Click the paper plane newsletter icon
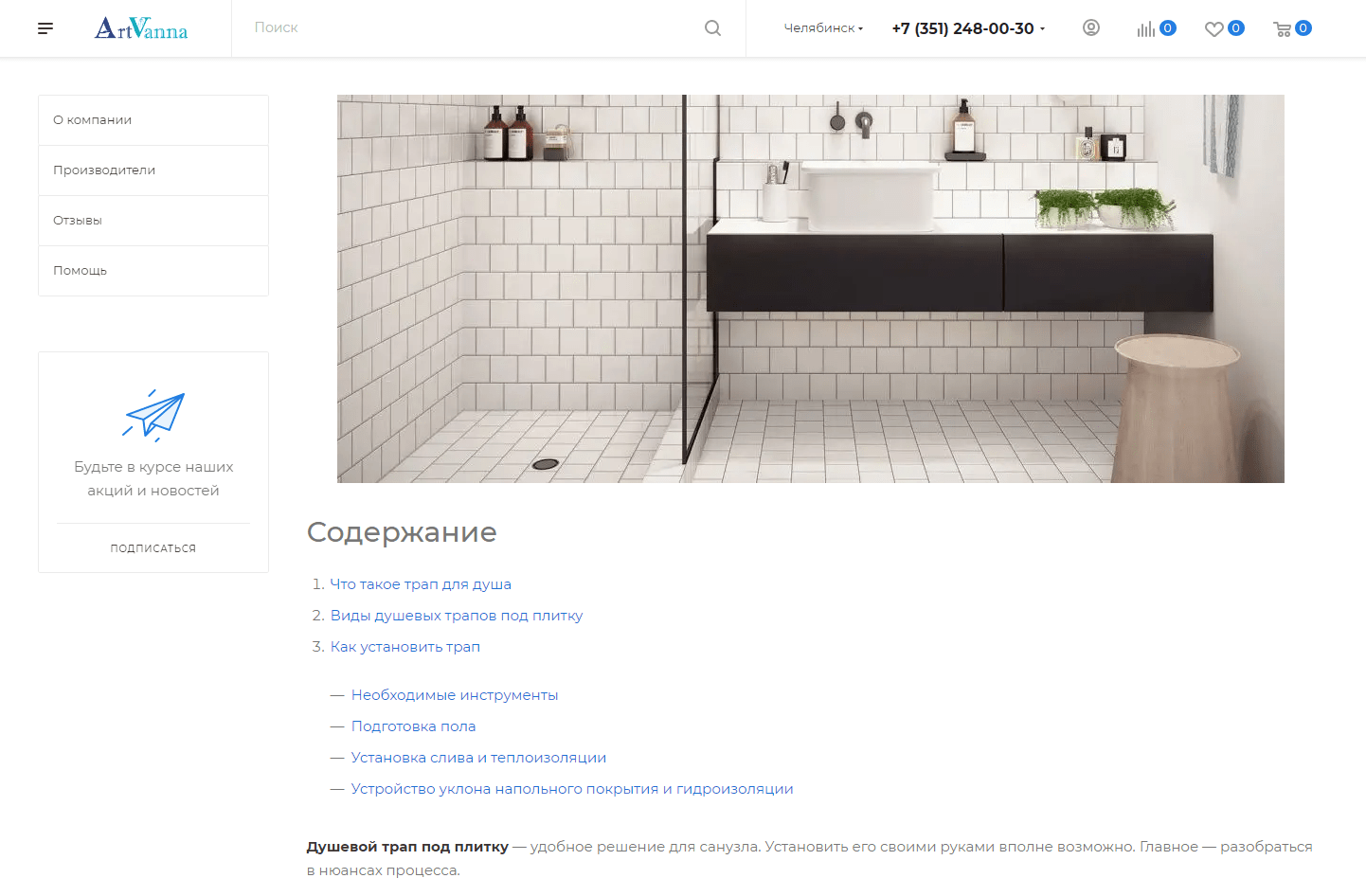The width and height of the screenshot is (1366, 896). pyautogui.click(x=153, y=416)
